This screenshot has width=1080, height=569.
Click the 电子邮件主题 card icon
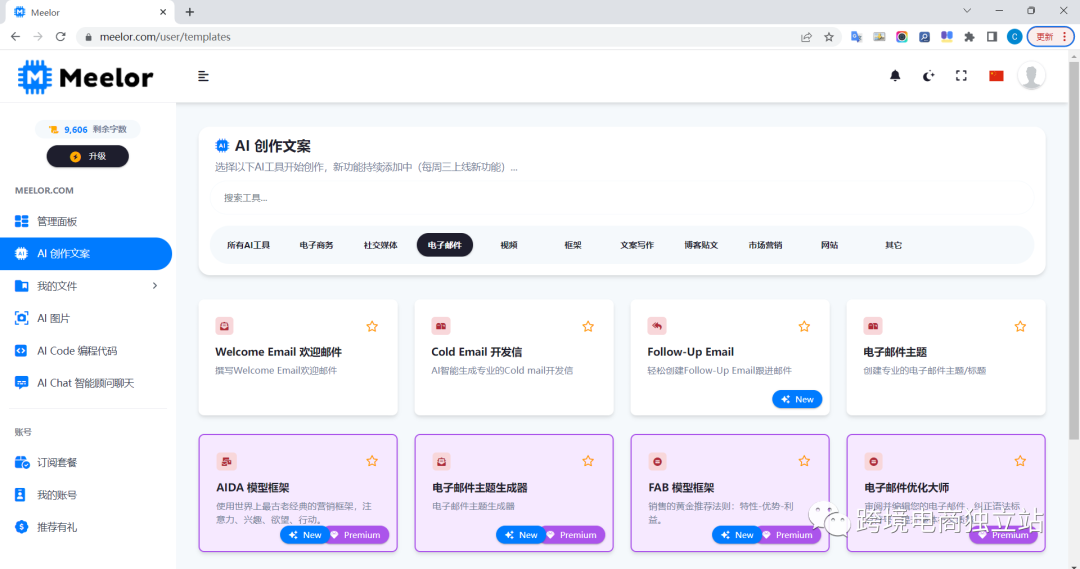point(873,326)
